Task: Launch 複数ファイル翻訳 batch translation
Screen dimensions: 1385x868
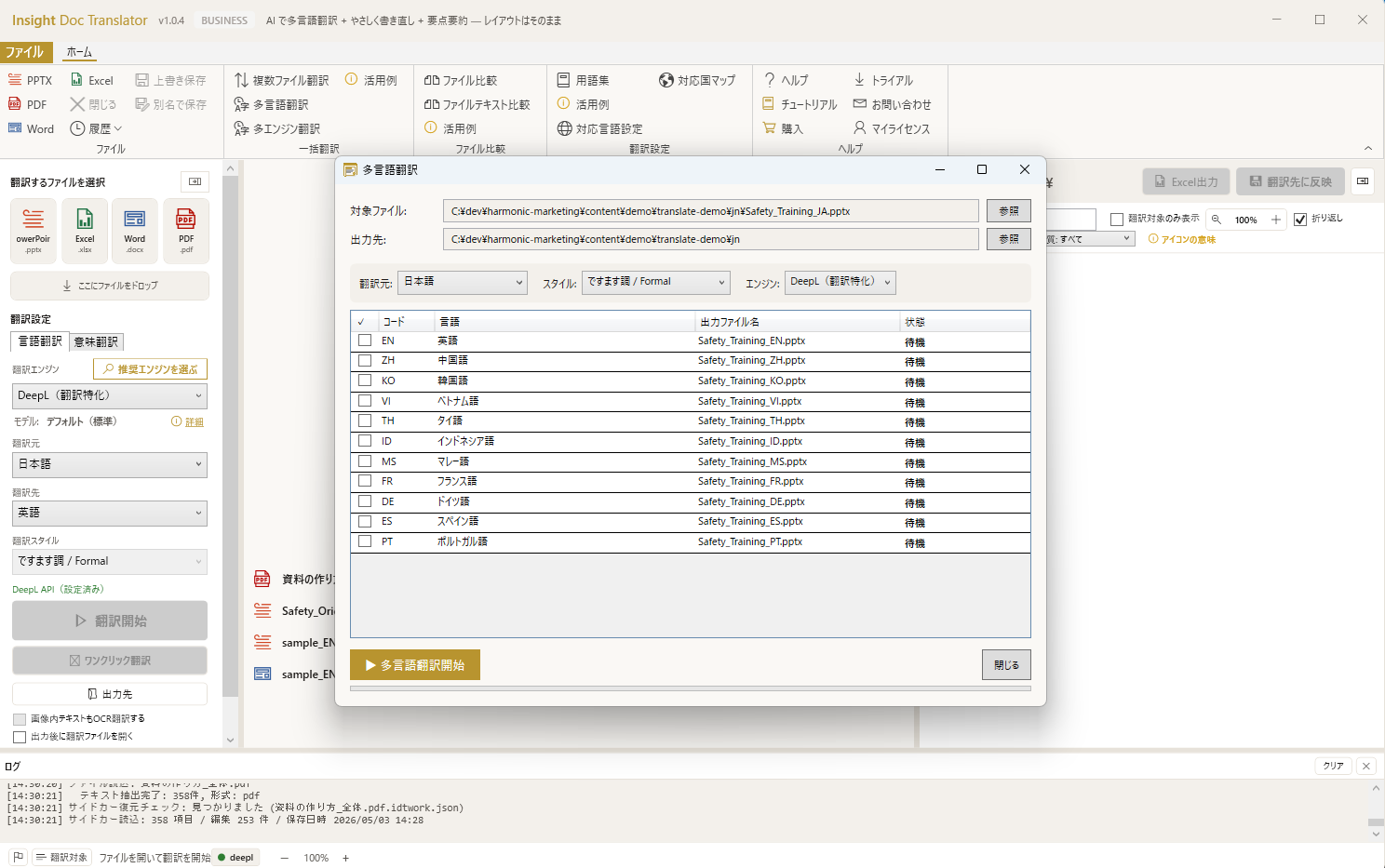Action: click(x=281, y=80)
